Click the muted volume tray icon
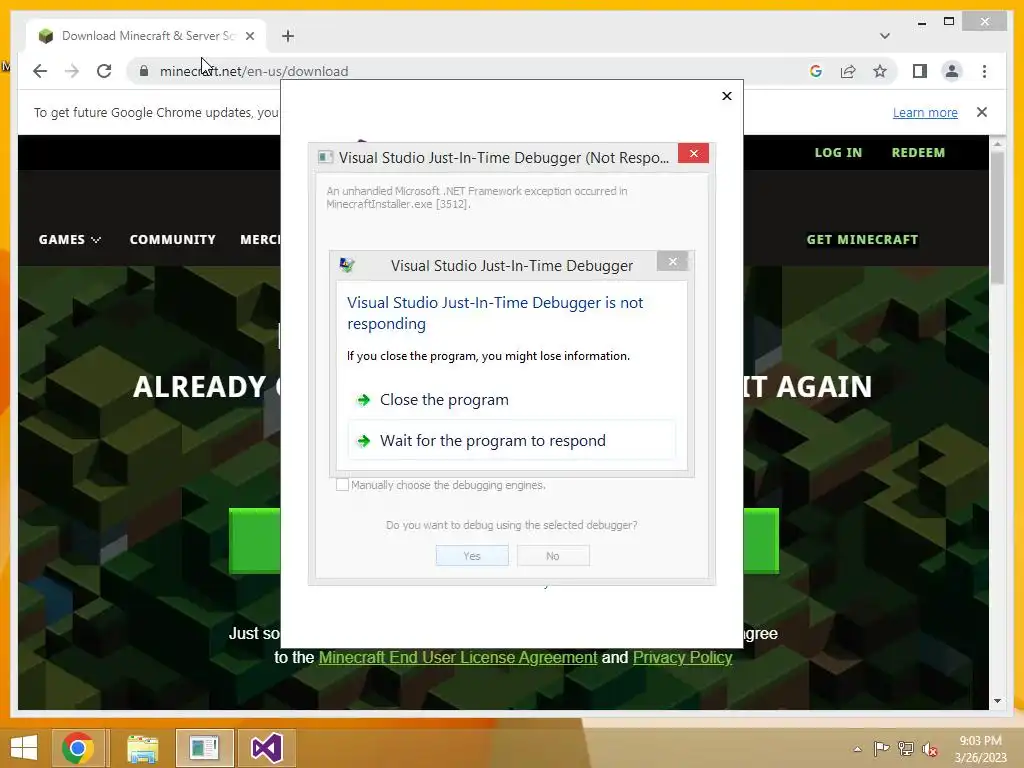Image resolution: width=1024 pixels, height=768 pixels. 930,748
